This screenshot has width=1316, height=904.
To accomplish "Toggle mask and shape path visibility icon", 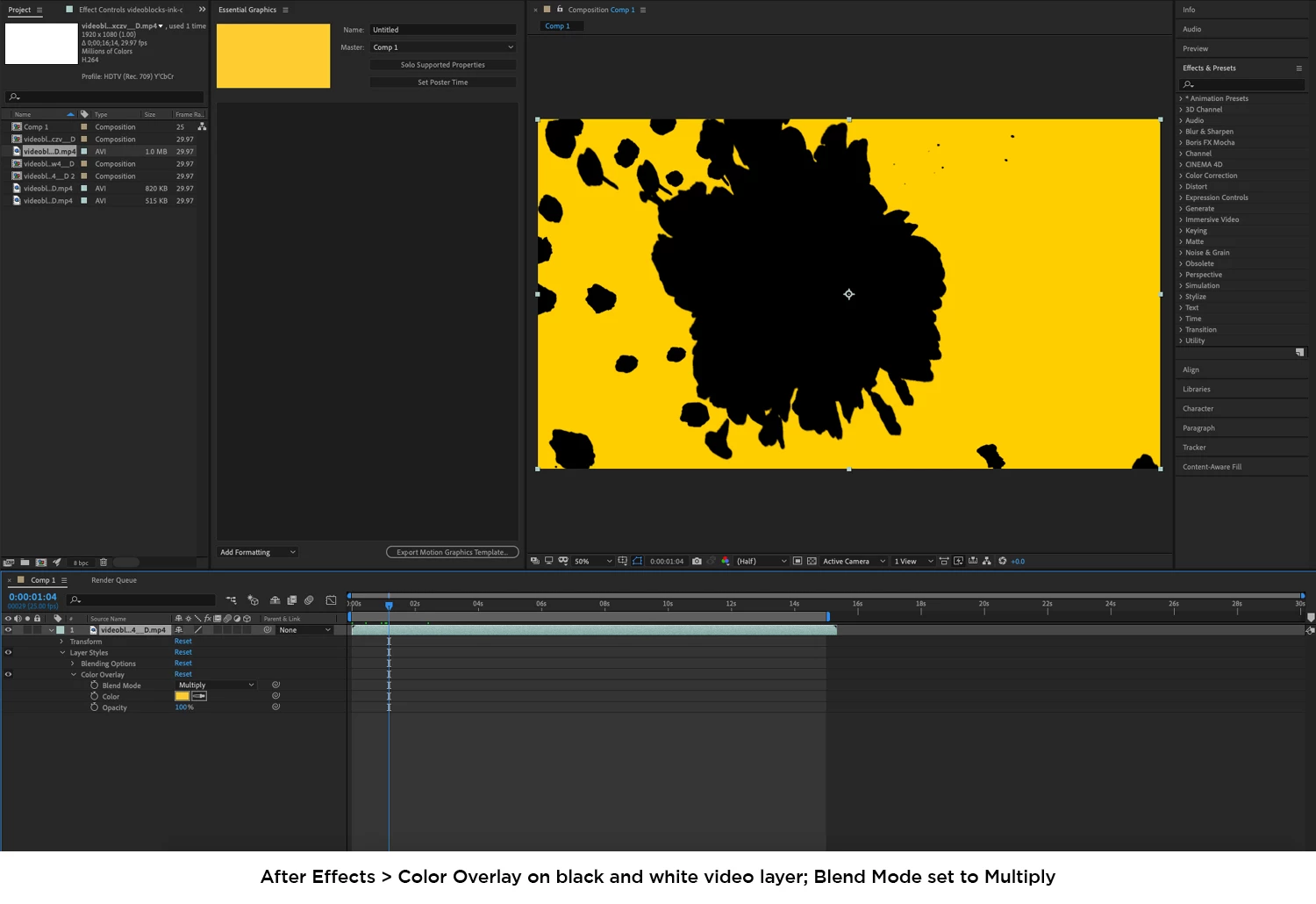I will coord(638,561).
